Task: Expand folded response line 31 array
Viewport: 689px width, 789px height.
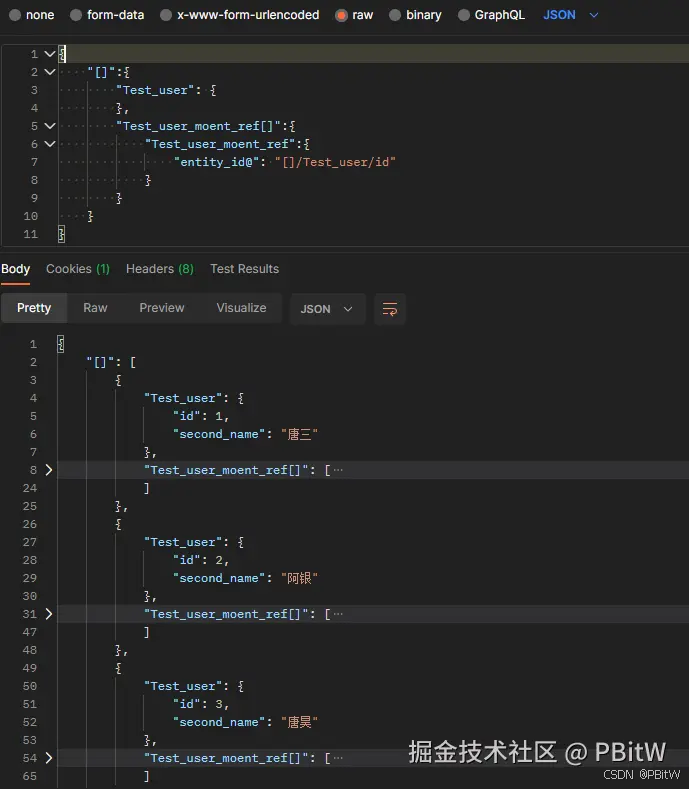Action: [49, 614]
